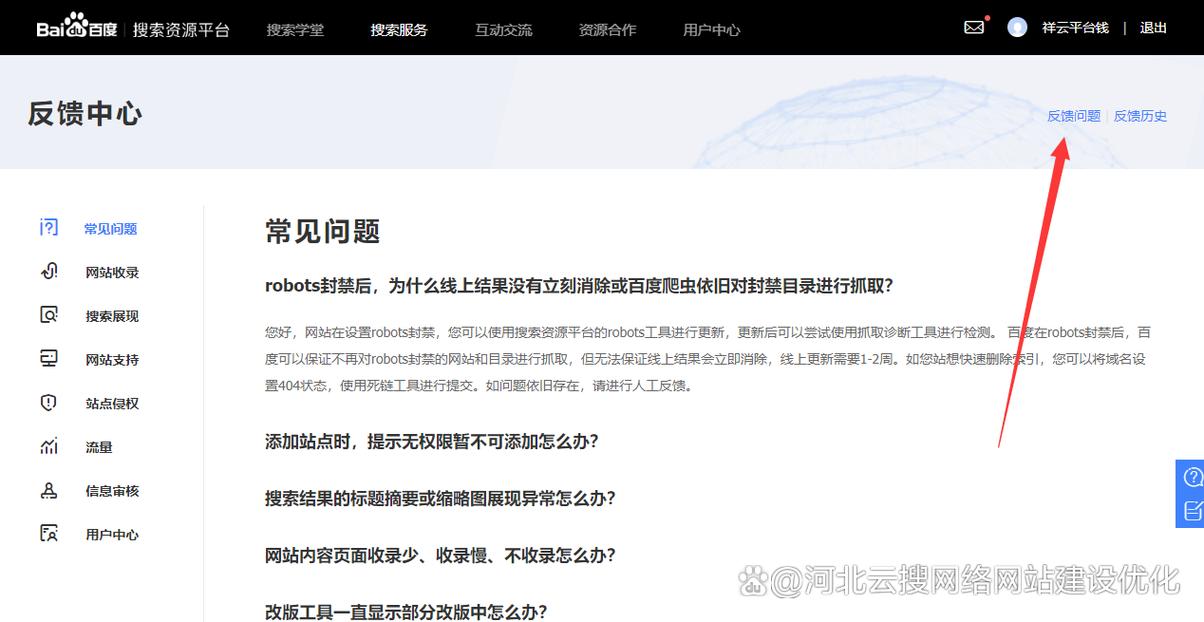The width and height of the screenshot is (1204, 622).
Task: Expand 改版工具一直显示部分改版中怎么办 question
Action: pos(406,612)
